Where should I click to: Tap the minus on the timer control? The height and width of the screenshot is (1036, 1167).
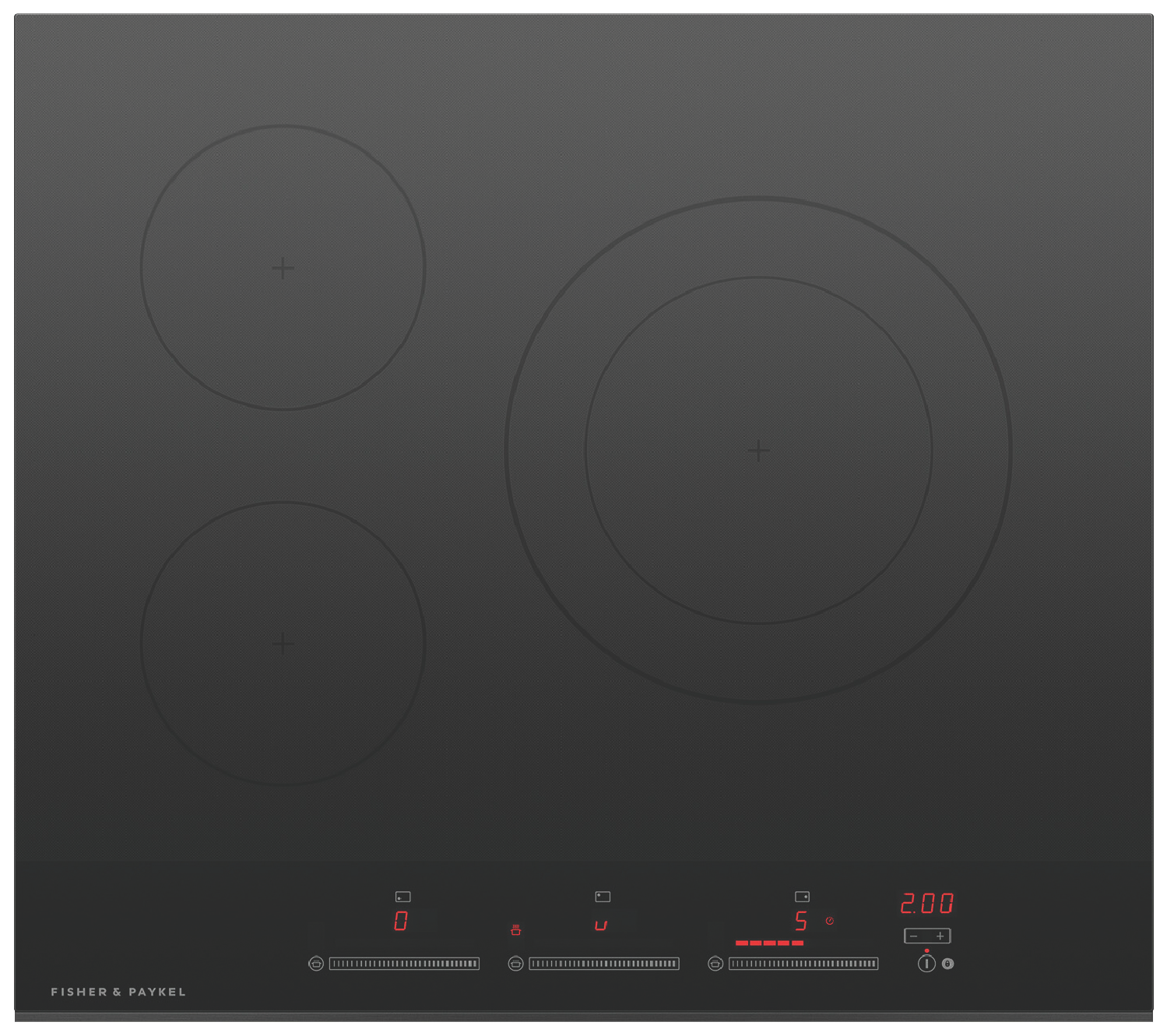[914, 936]
